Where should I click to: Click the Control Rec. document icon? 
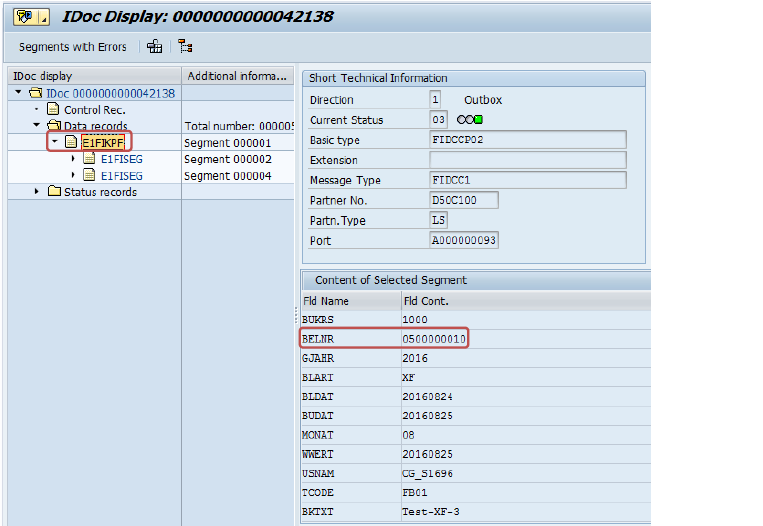click(x=54, y=109)
